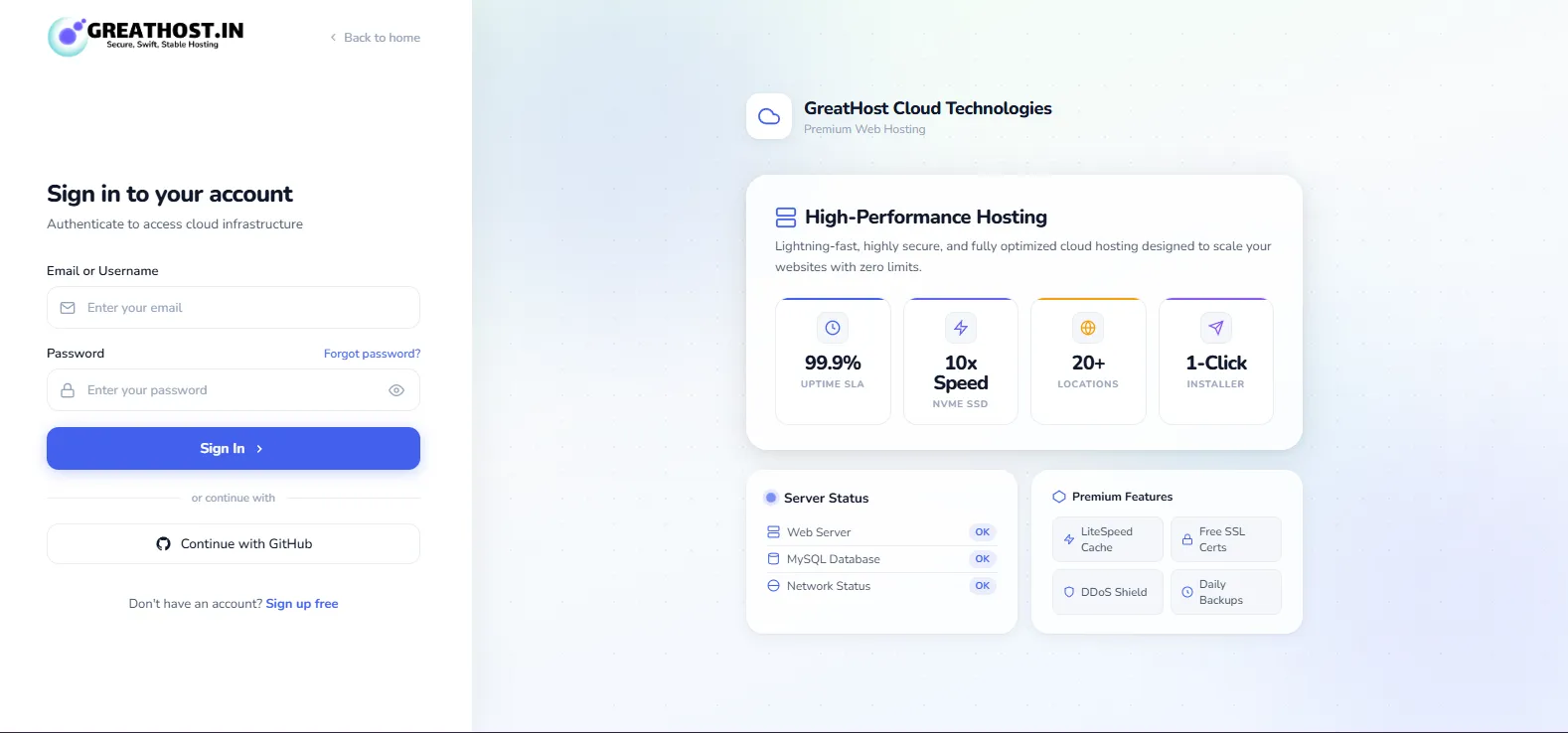This screenshot has height=733, width=1568.
Task: Click the LiteSpeed Cache bolt icon
Action: coord(1069,539)
